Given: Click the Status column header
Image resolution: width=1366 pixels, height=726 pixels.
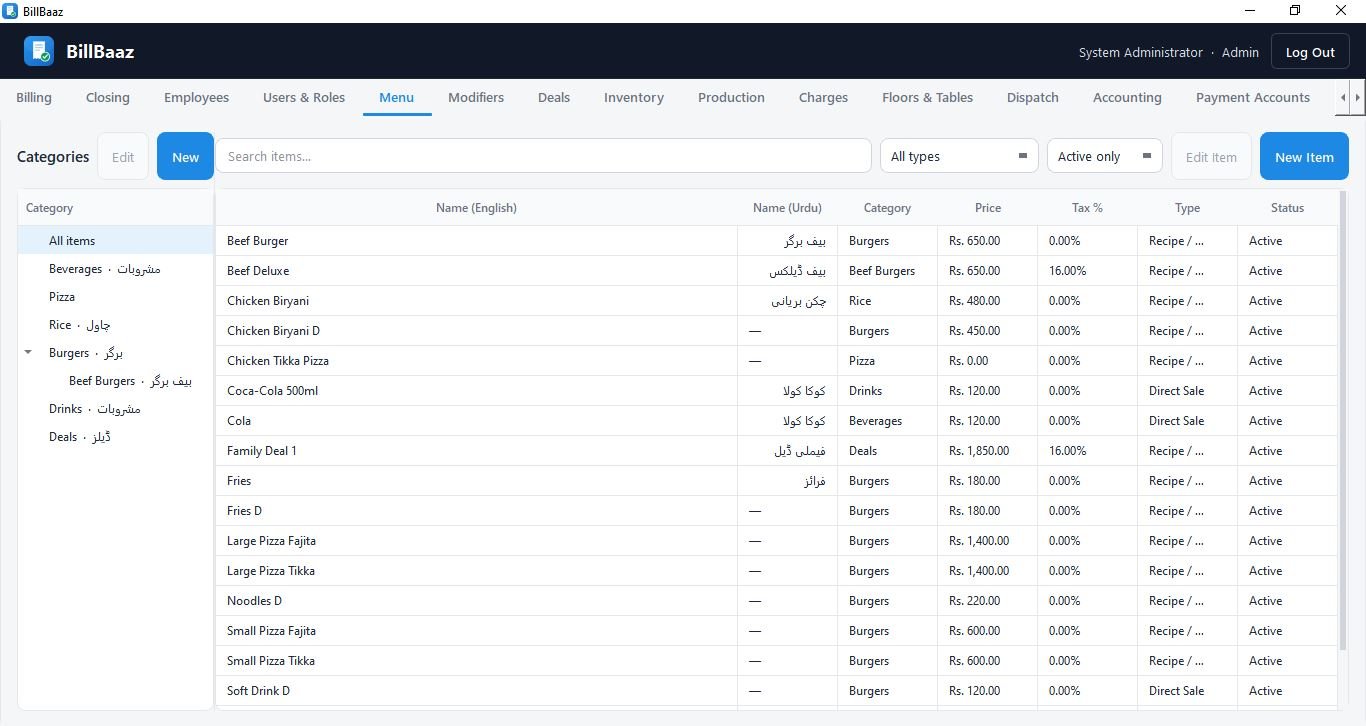Looking at the screenshot, I should coord(1287,208).
